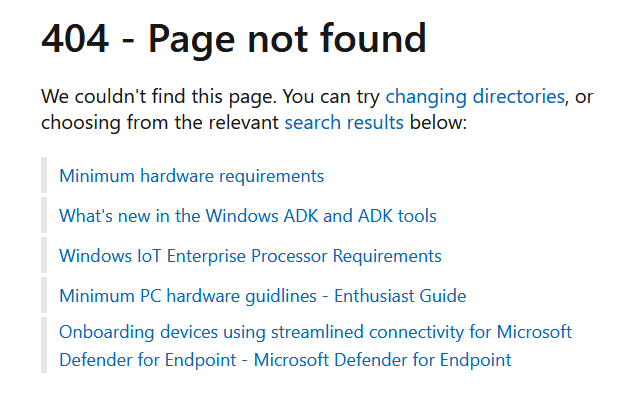Image resolution: width=638 pixels, height=412 pixels.
Task: Open the 'changing directories' link
Action: point(475,97)
